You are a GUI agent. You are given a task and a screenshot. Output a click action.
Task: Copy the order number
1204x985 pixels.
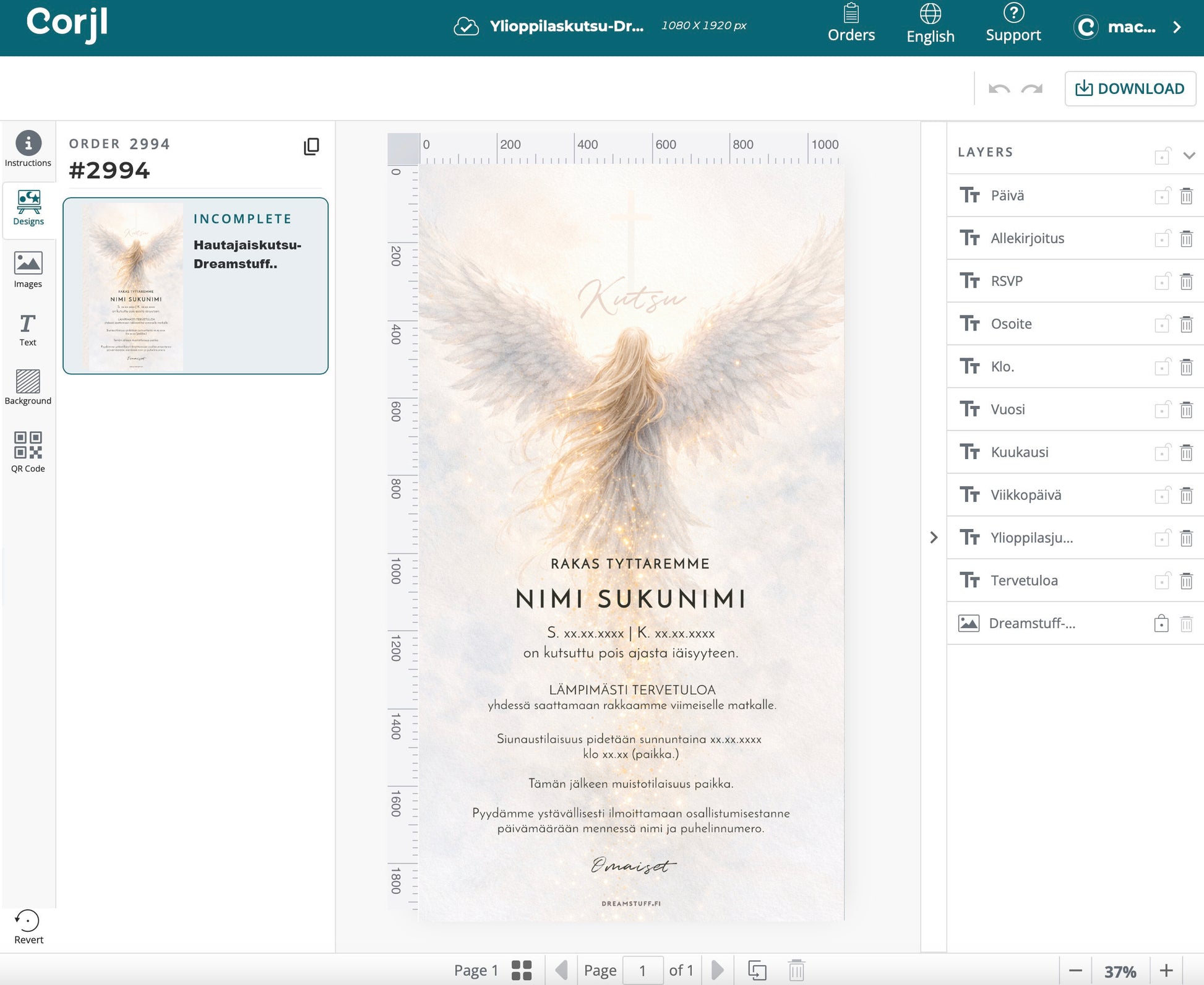click(311, 146)
